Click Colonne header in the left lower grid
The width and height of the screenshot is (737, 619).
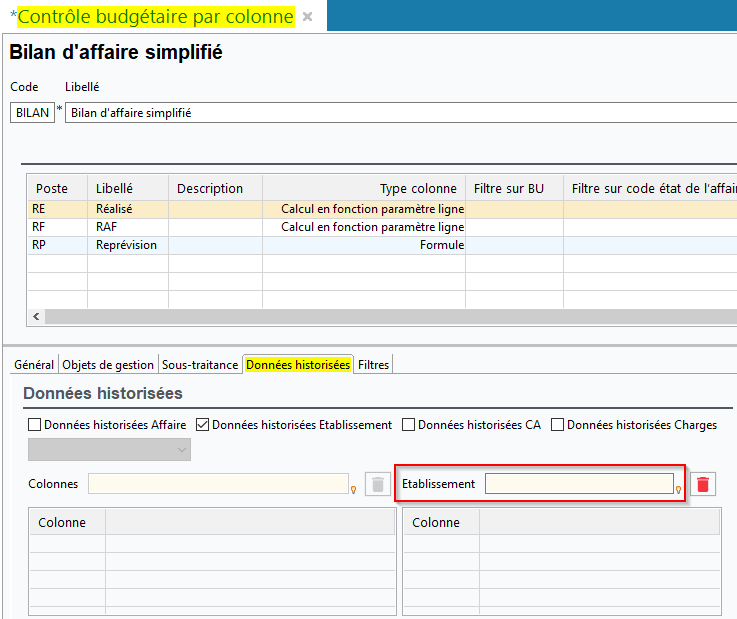coord(68,523)
